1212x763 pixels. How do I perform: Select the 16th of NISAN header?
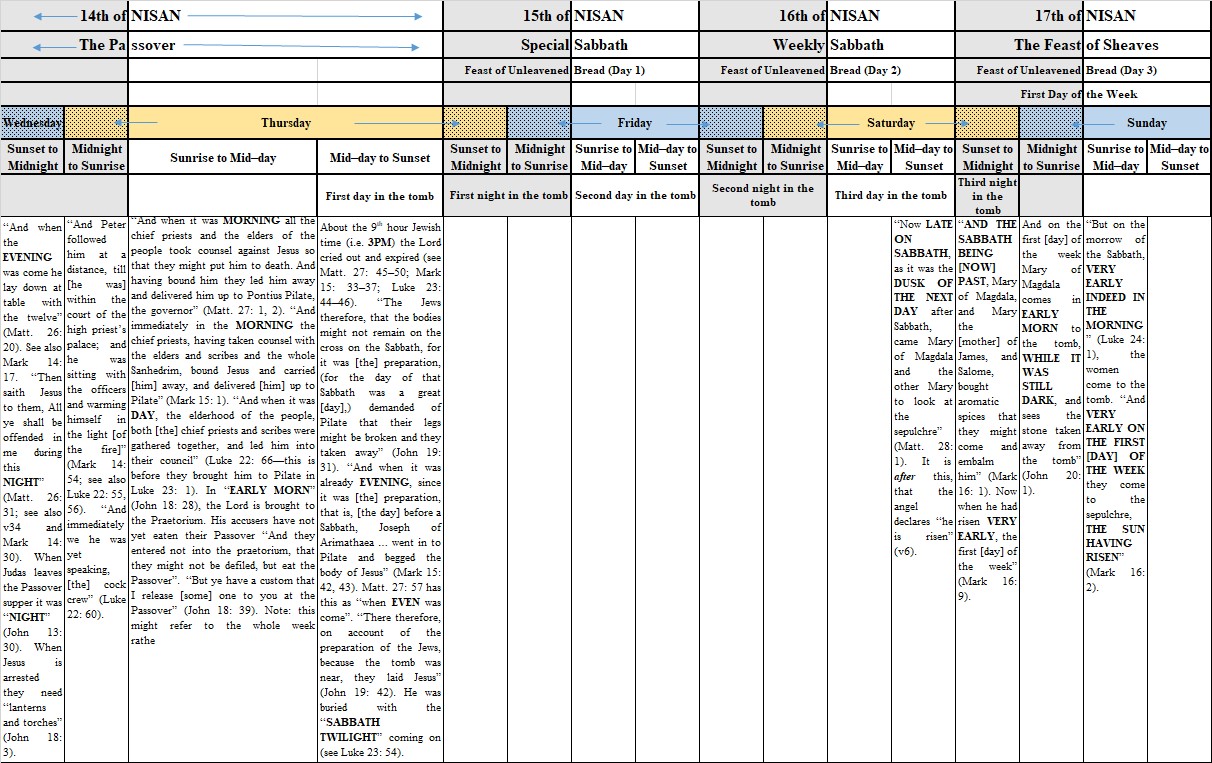pyautogui.click(x=828, y=16)
